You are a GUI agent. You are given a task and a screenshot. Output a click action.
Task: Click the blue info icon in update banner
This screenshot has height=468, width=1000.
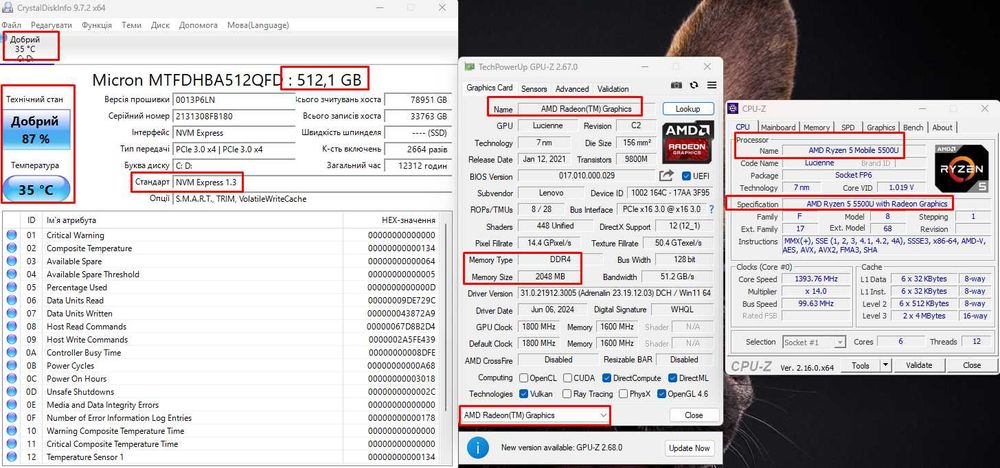tap(478, 448)
